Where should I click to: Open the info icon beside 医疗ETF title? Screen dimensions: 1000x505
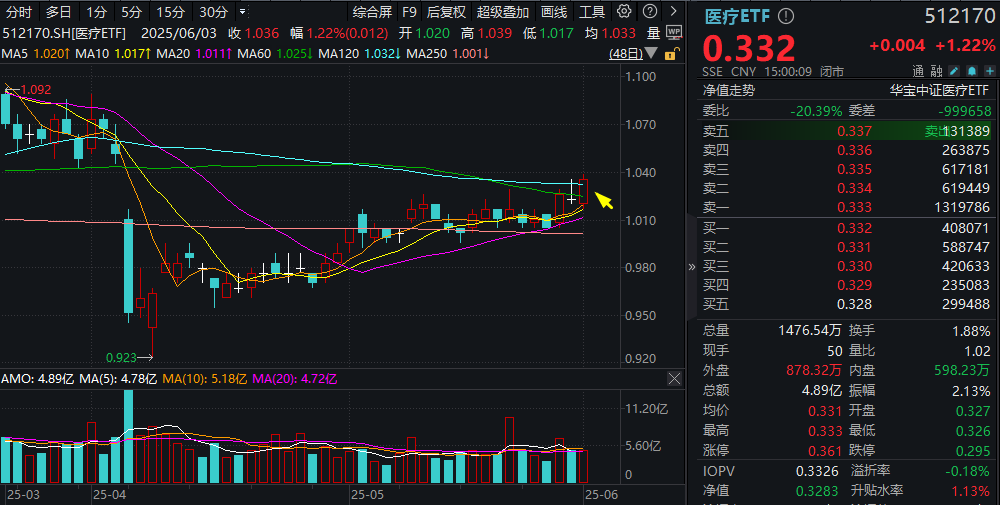coord(786,16)
